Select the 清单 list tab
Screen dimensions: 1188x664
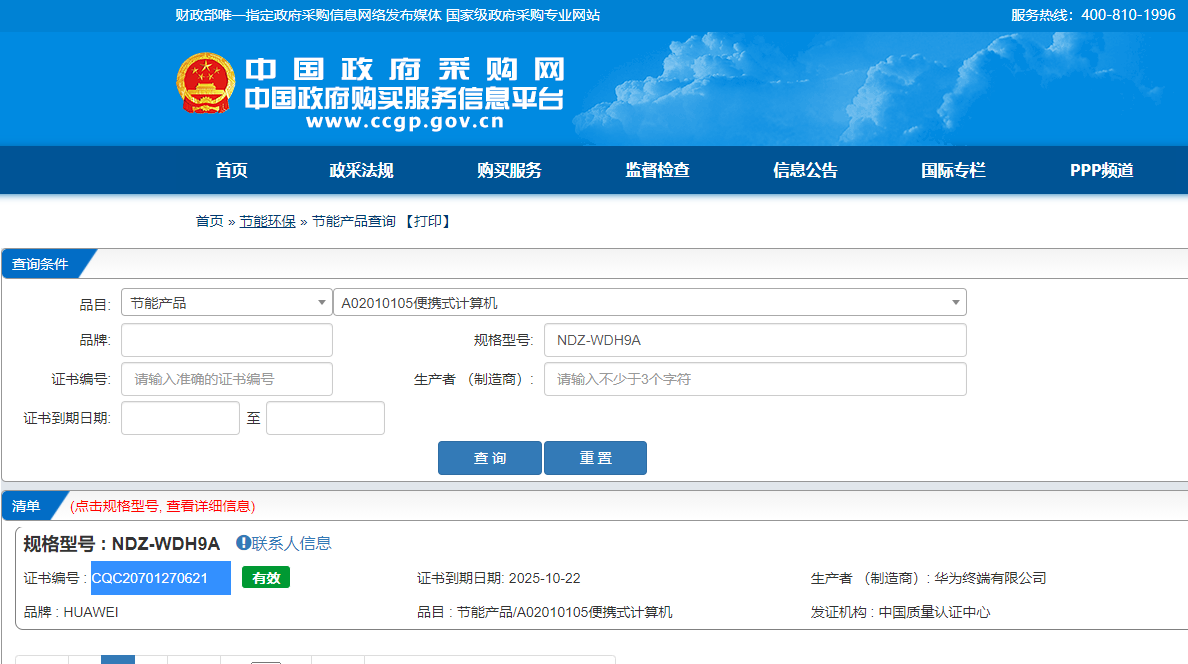pos(27,506)
